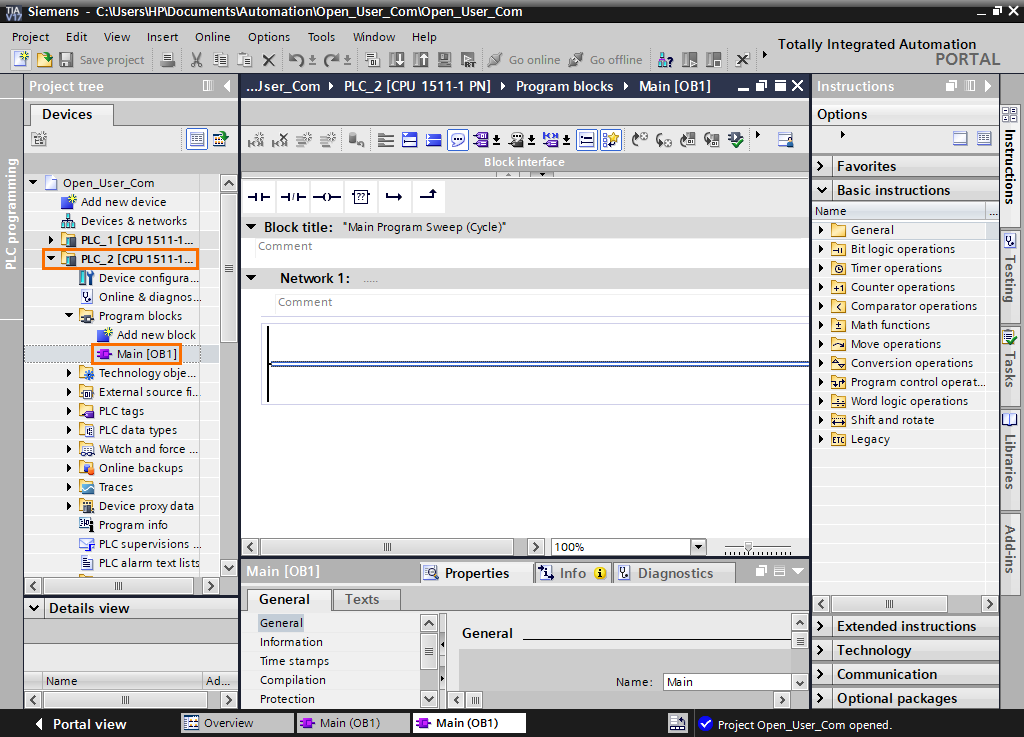Switch to Portal view
1024x737 pixels.
[x=81, y=723]
